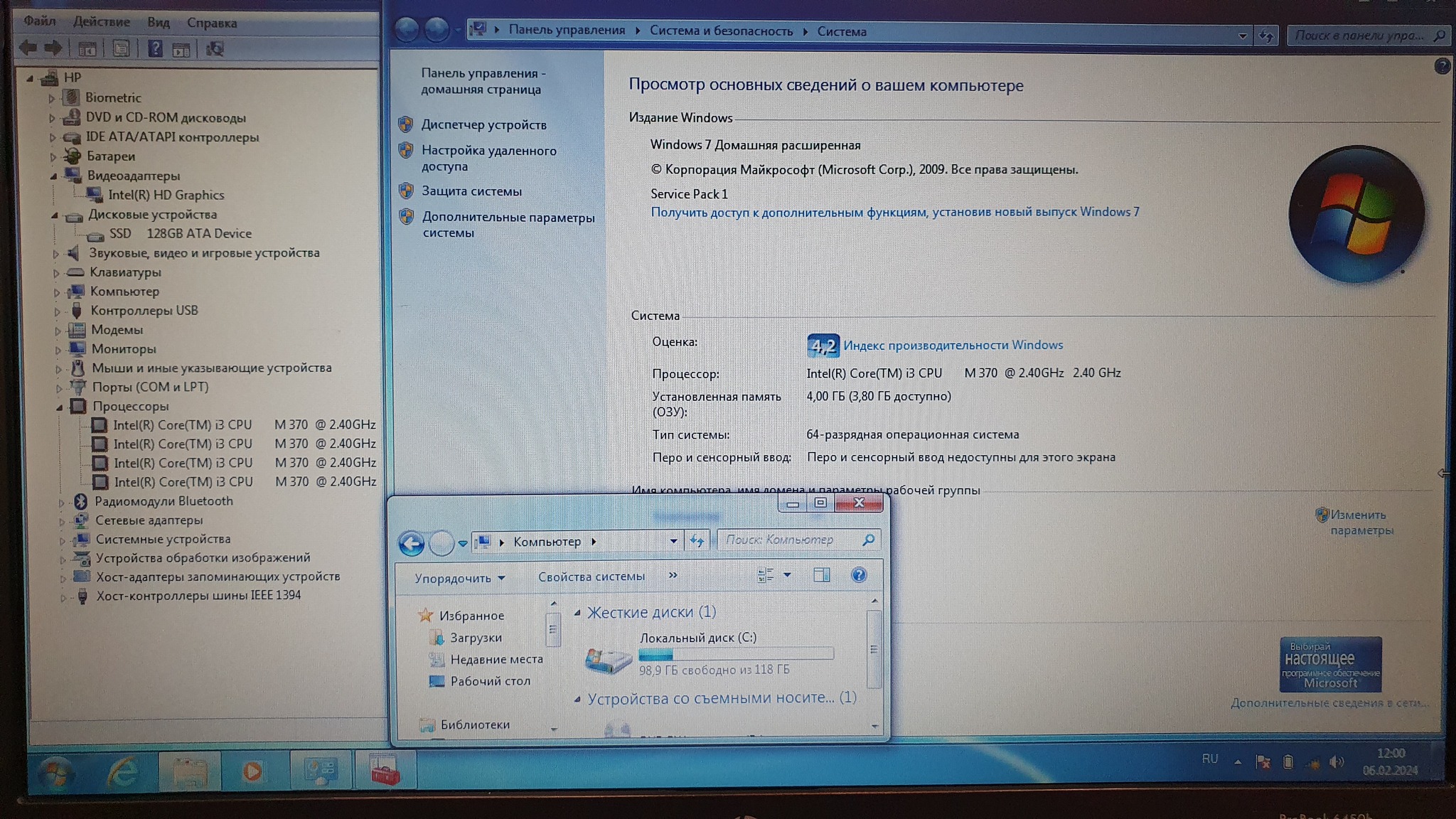Screen dimensions: 1456x819
Task: Open the Упорядочить dropdown menu
Action: pyautogui.click(x=459, y=578)
